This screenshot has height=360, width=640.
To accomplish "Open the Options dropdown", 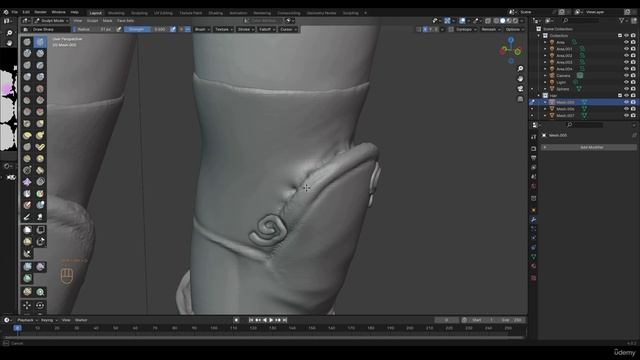I will tap(514, 29).
